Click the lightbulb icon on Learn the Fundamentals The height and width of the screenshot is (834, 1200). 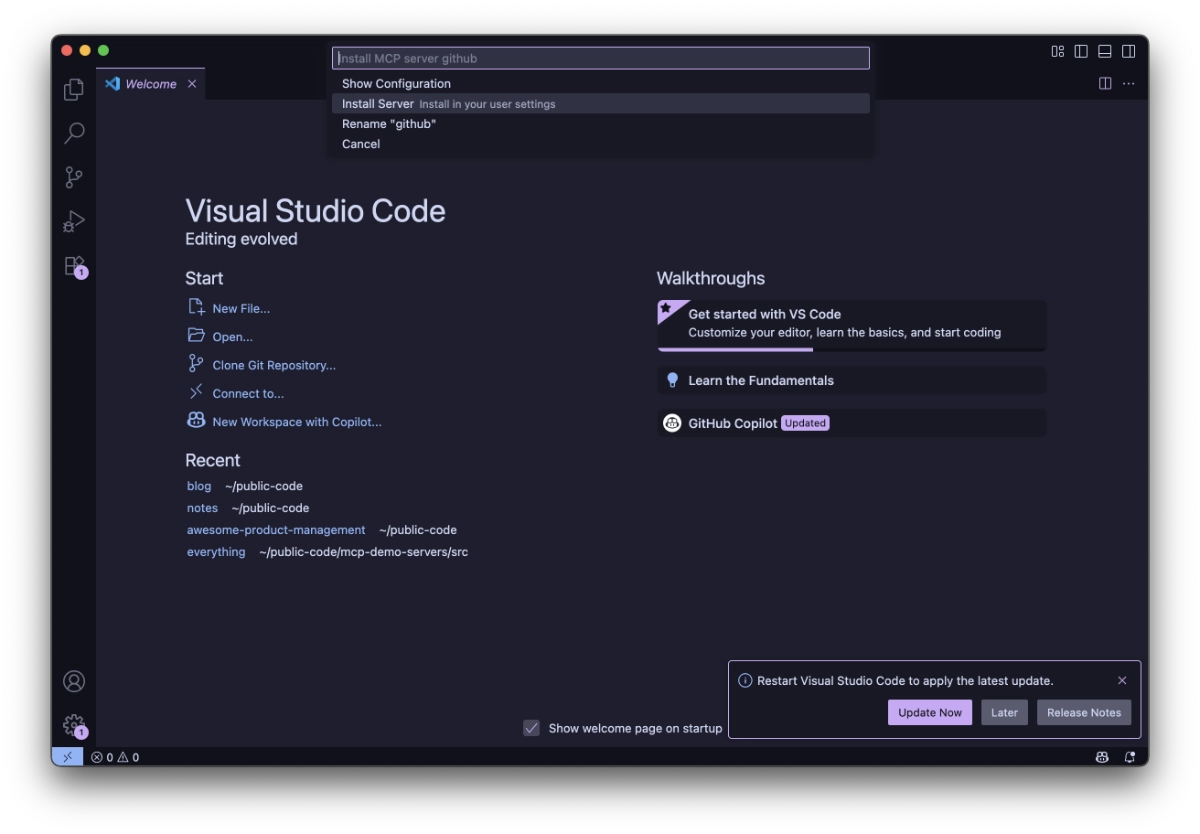(672, 380)
